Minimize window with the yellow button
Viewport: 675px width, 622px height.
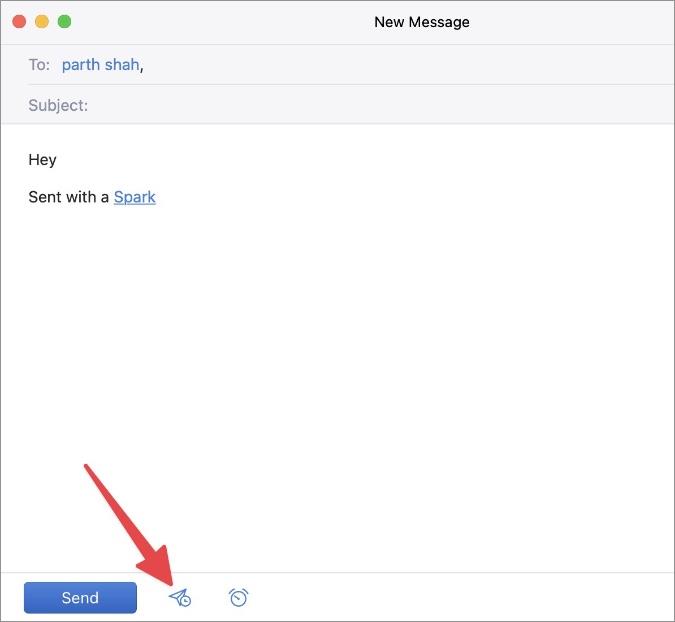42,22
